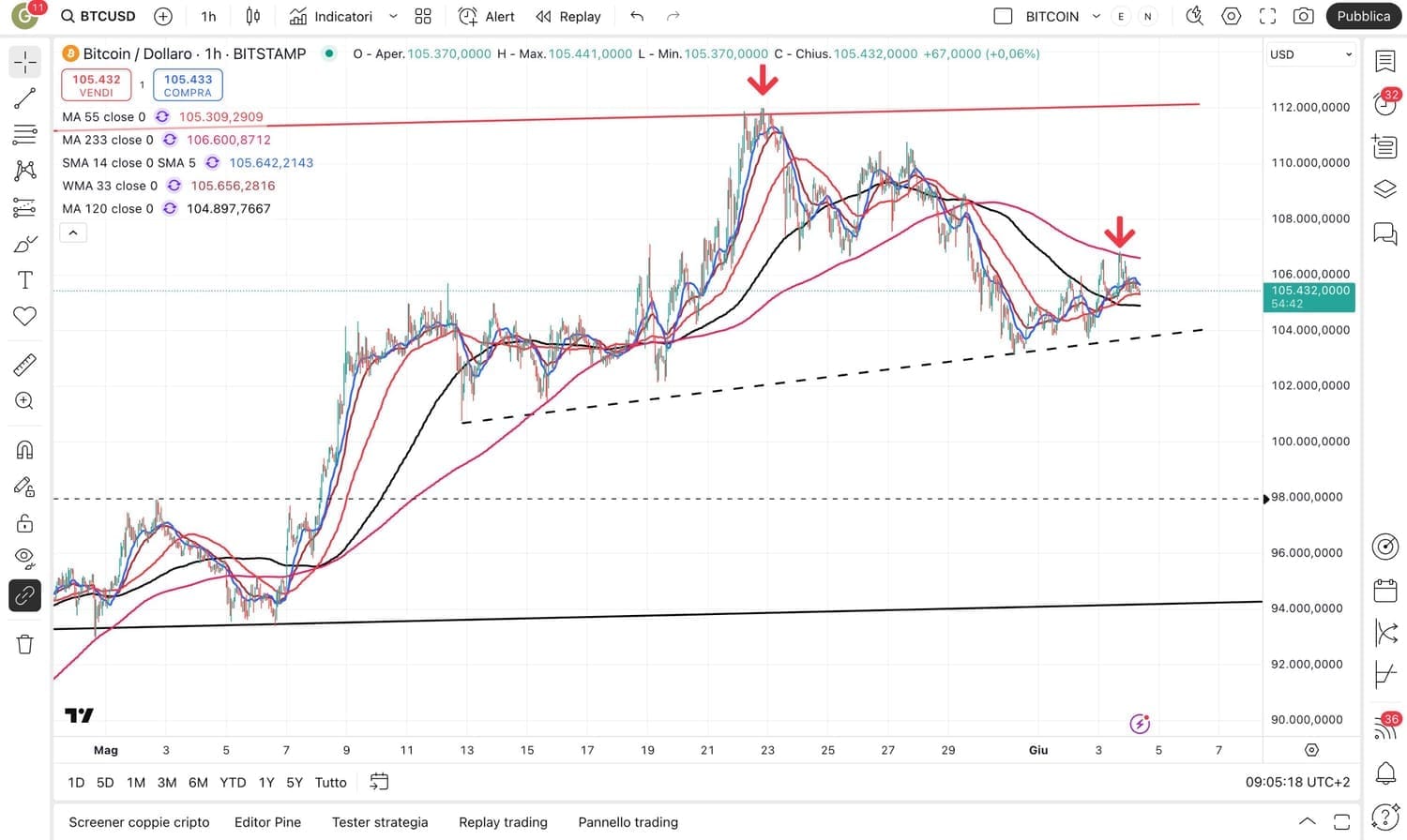Undo the last chart action
This screenshot has height=840, width=1407.
tap(638, 16)
